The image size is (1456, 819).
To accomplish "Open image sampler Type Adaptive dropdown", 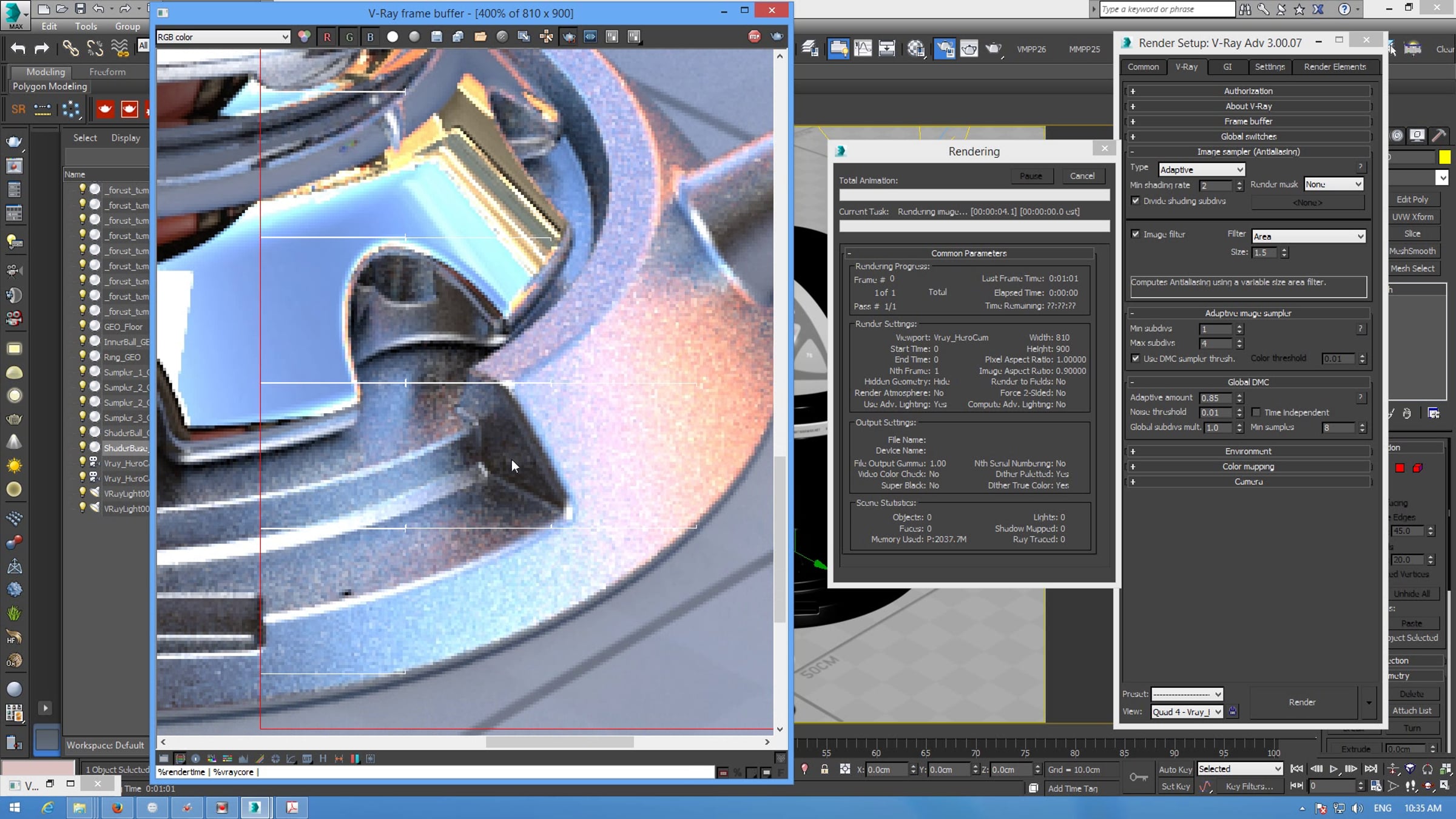I will [x=1201, y=170].
